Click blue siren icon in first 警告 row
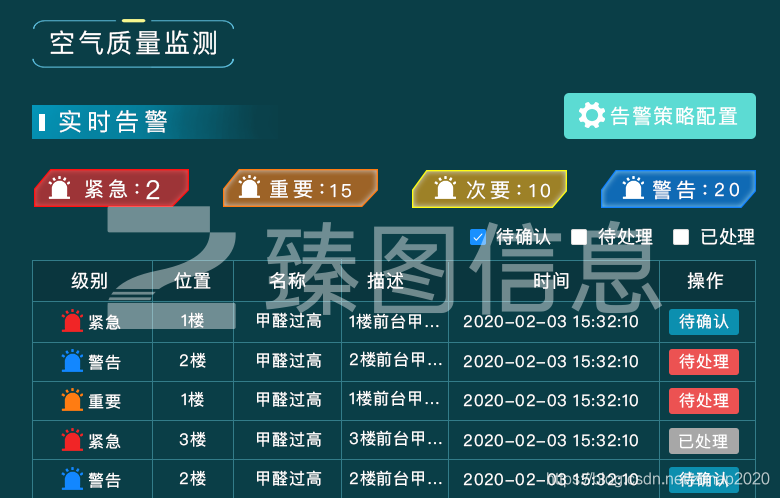Image resolution: width=780 pixels, height=498 pixels. pos(72,361)
